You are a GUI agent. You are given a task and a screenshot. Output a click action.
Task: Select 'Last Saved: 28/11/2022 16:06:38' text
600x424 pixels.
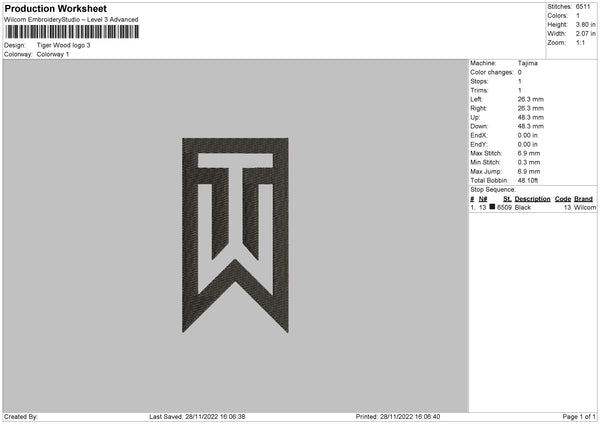click(197, 417)
